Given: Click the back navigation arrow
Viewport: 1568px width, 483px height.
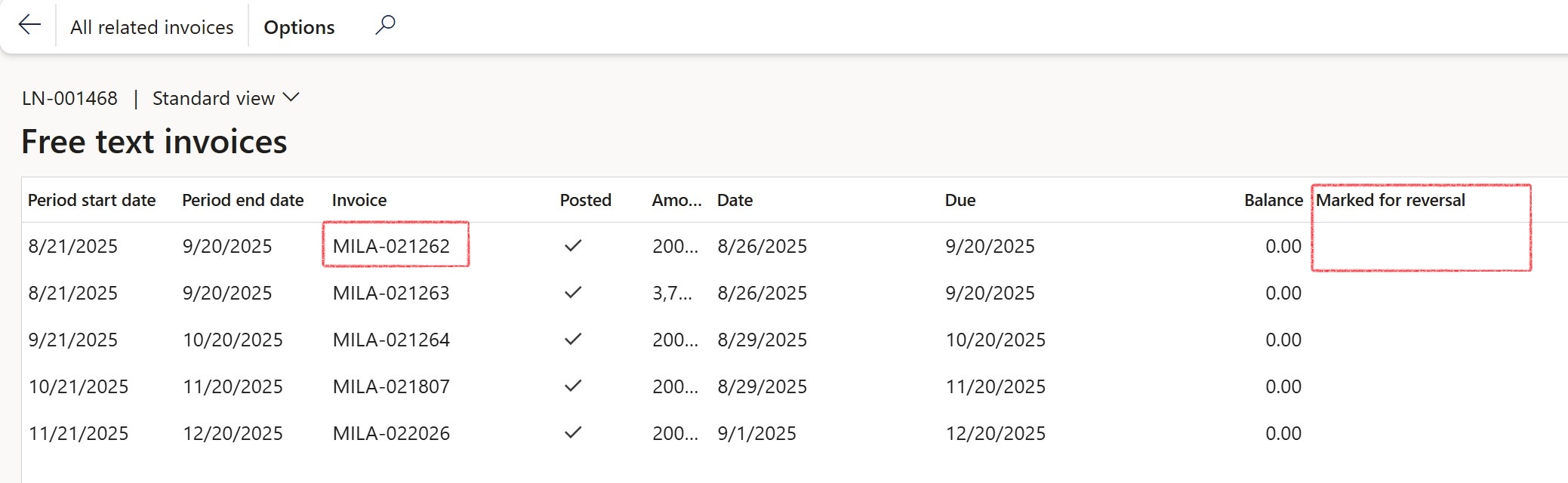Looking at the screenshot, I should pyautogui.click(x=30, y=25).
